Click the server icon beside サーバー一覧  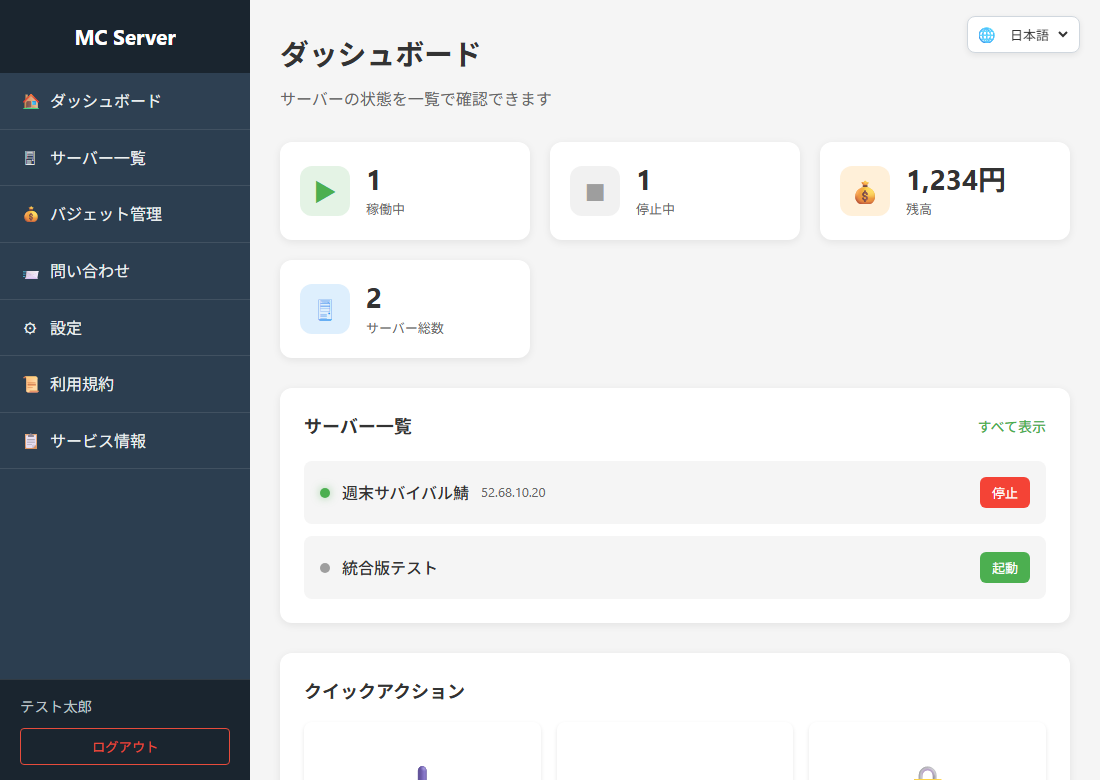[x=30, y=158]
